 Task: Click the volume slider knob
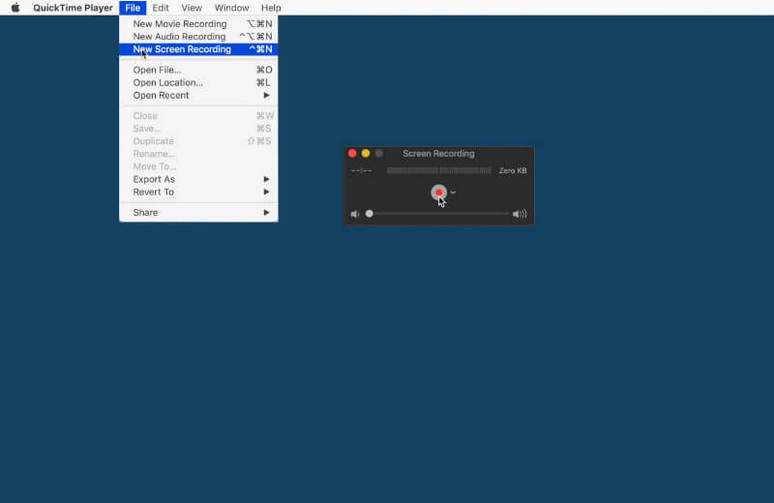tap(369, 214)
